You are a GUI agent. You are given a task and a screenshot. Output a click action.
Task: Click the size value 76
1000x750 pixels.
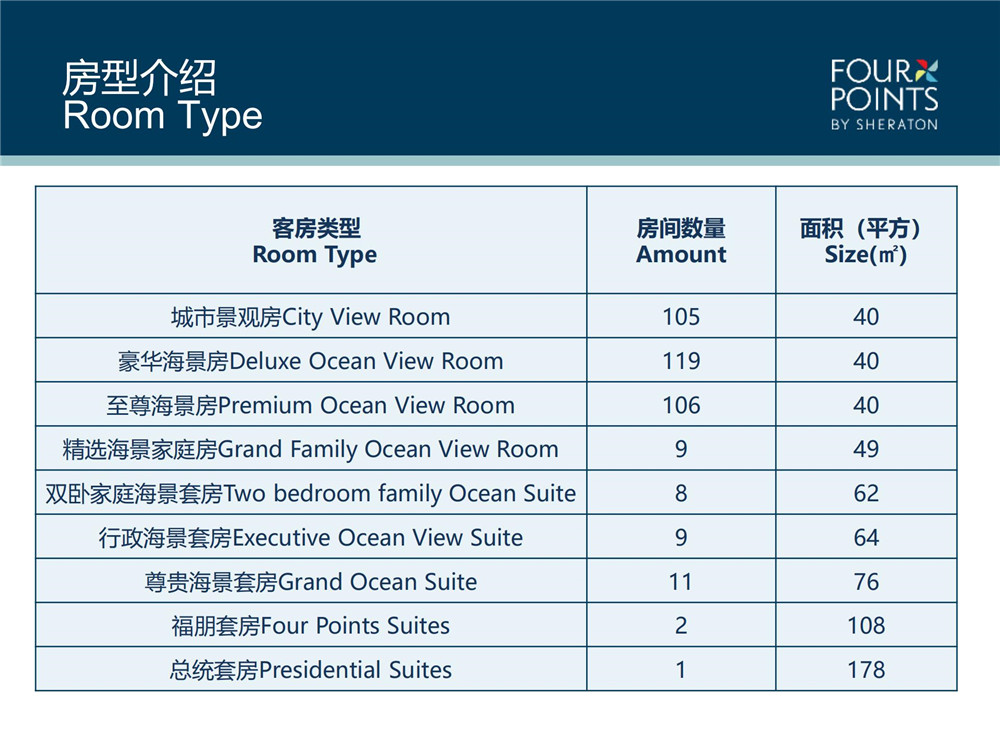[866, 582]
